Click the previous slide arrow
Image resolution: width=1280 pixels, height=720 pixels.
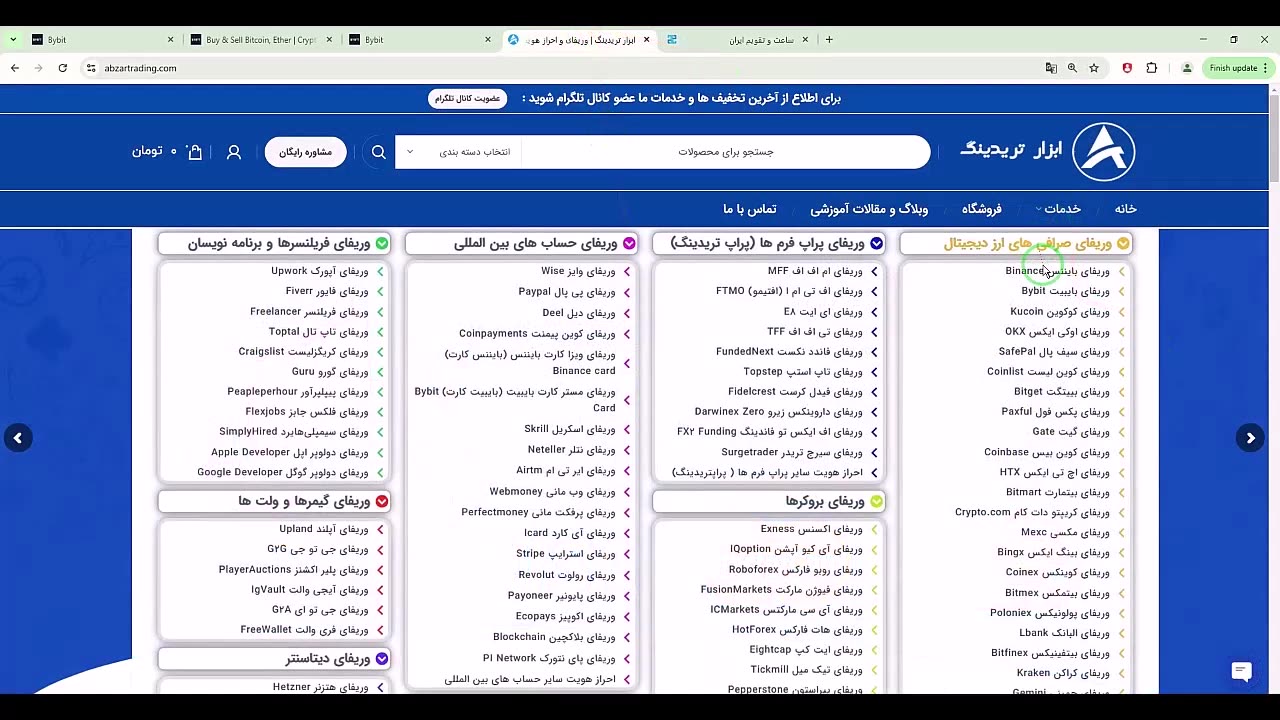point(18,438)
